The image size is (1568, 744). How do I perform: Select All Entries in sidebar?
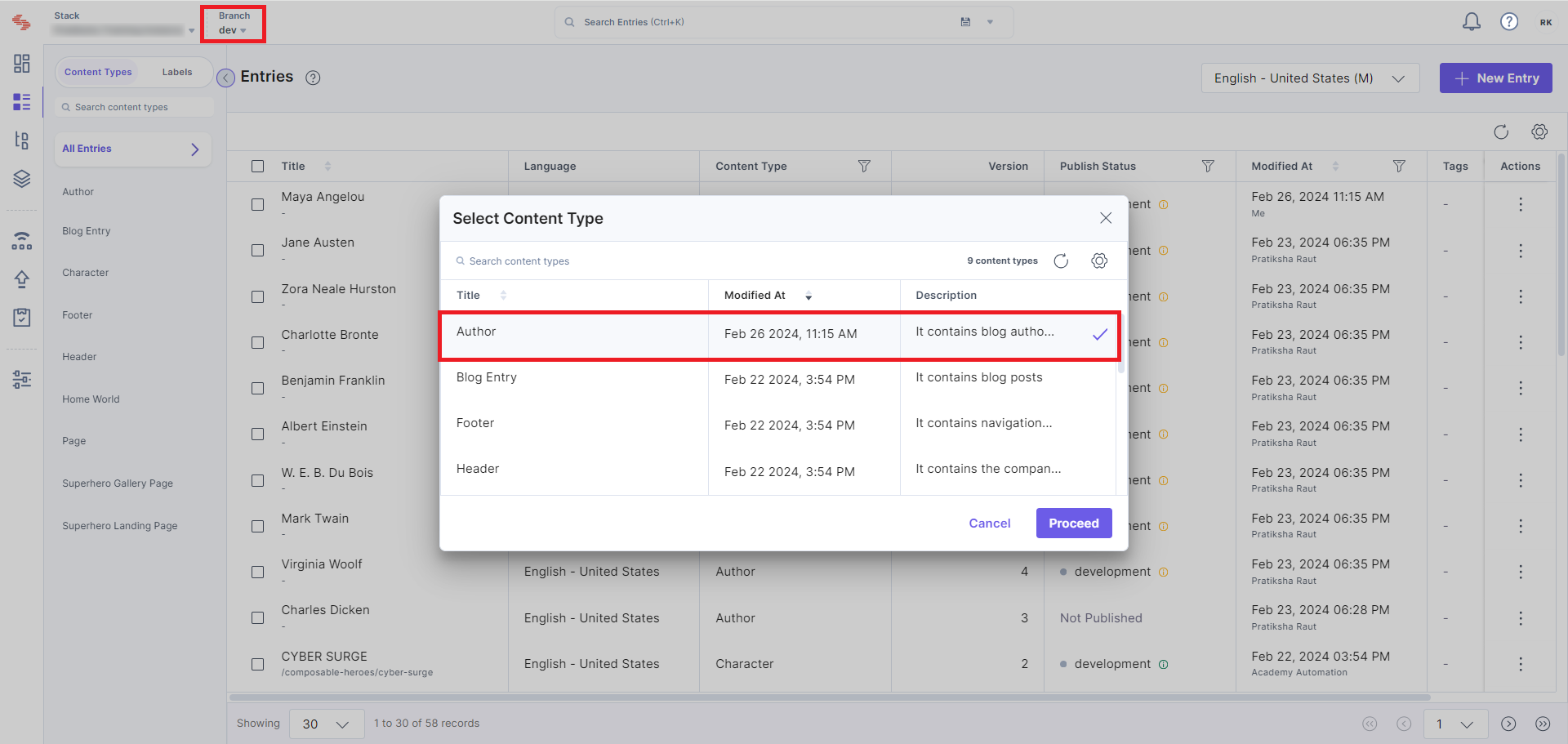[133, 149]
